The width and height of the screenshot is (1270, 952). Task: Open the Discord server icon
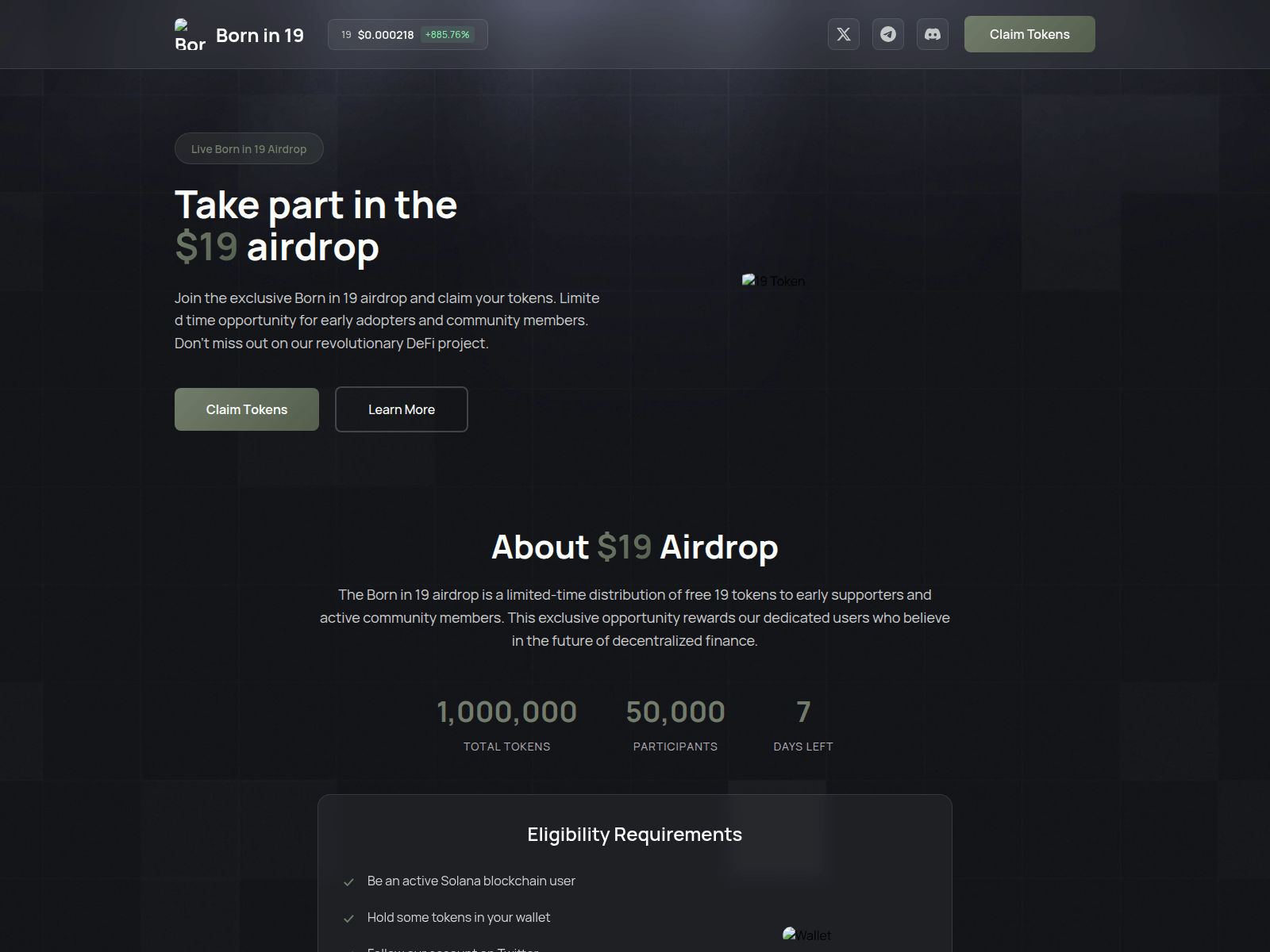click(x=932, y=34)
